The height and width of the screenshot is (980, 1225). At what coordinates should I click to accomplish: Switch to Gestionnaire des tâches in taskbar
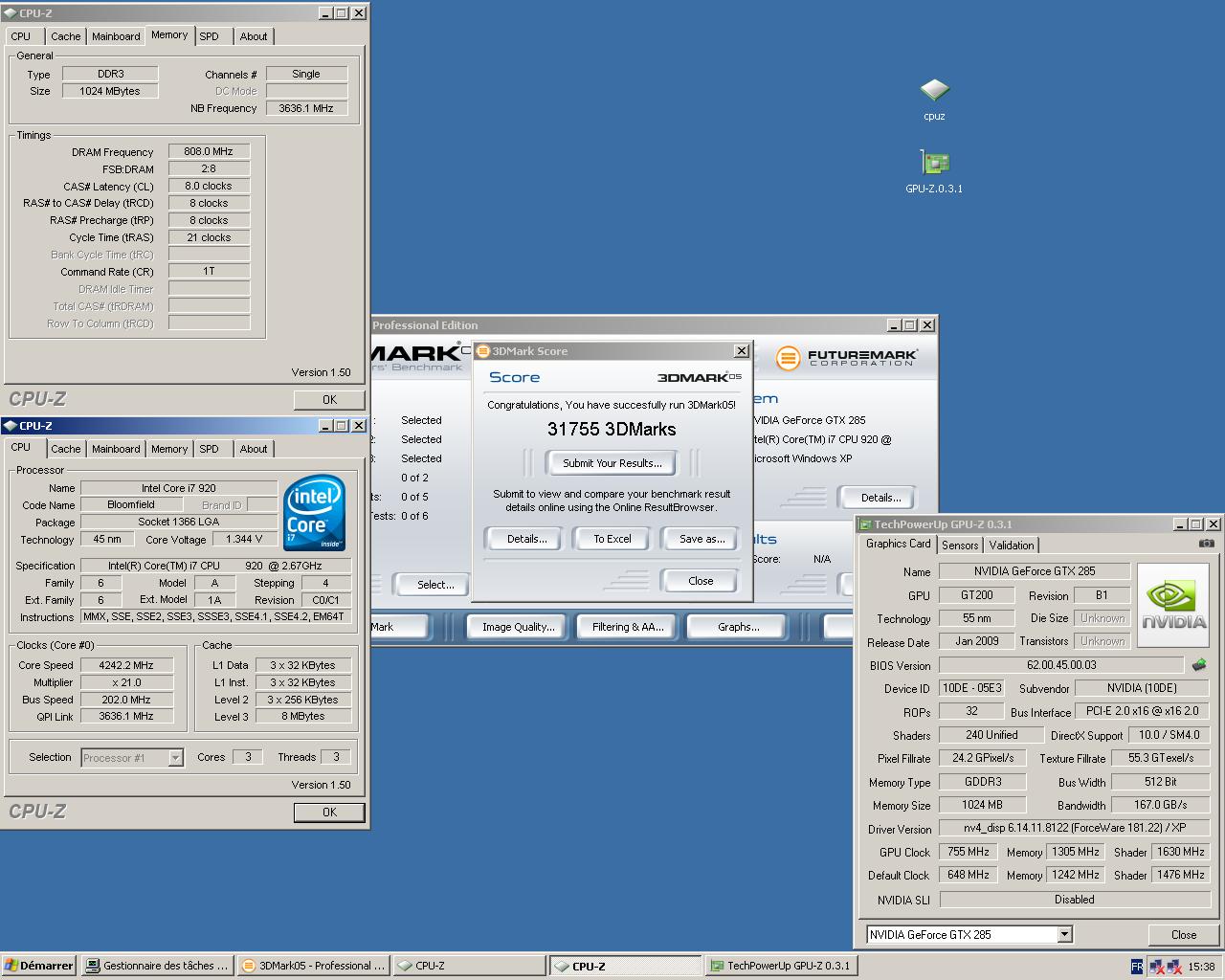pyautogui.click(x=157, y=966)
